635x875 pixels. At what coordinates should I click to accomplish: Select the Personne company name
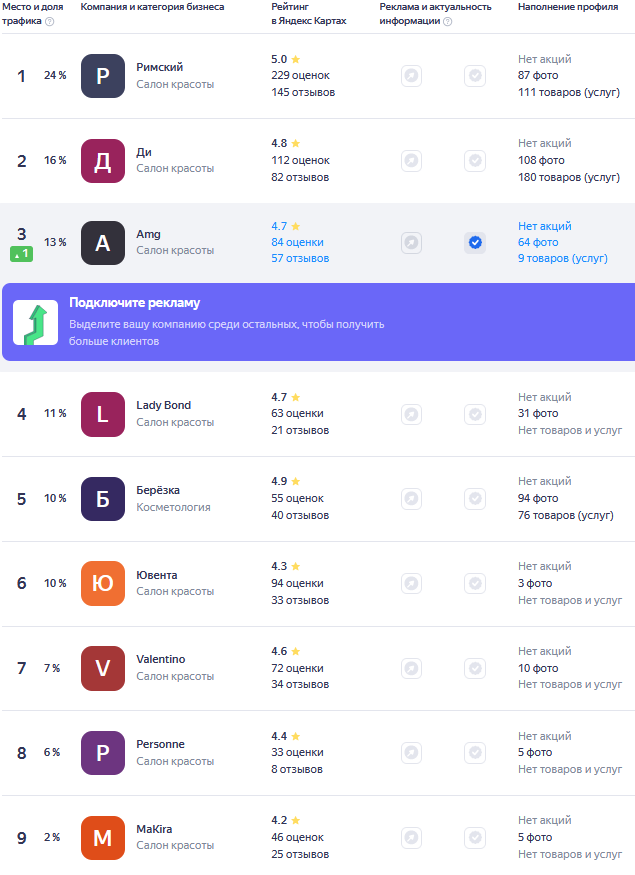pyautogui.click(x=160, y=744)
